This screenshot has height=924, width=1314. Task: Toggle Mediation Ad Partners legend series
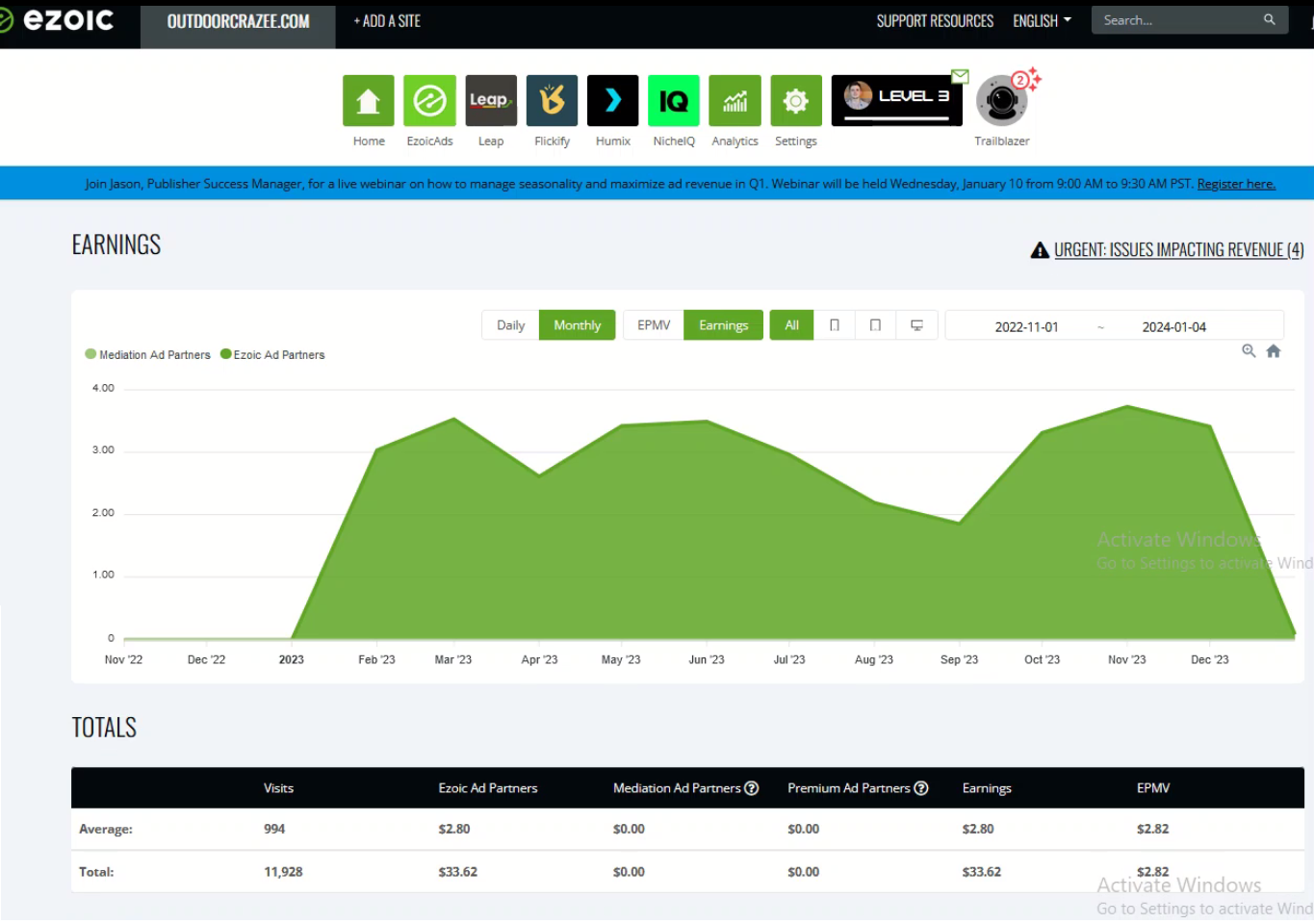click(147, 354)
